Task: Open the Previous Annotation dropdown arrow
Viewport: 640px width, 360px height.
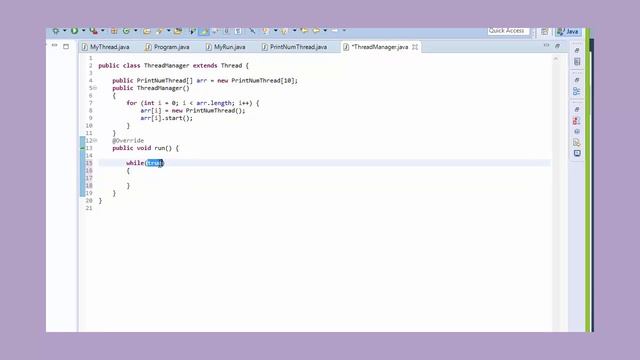Action: coord(294,31)
